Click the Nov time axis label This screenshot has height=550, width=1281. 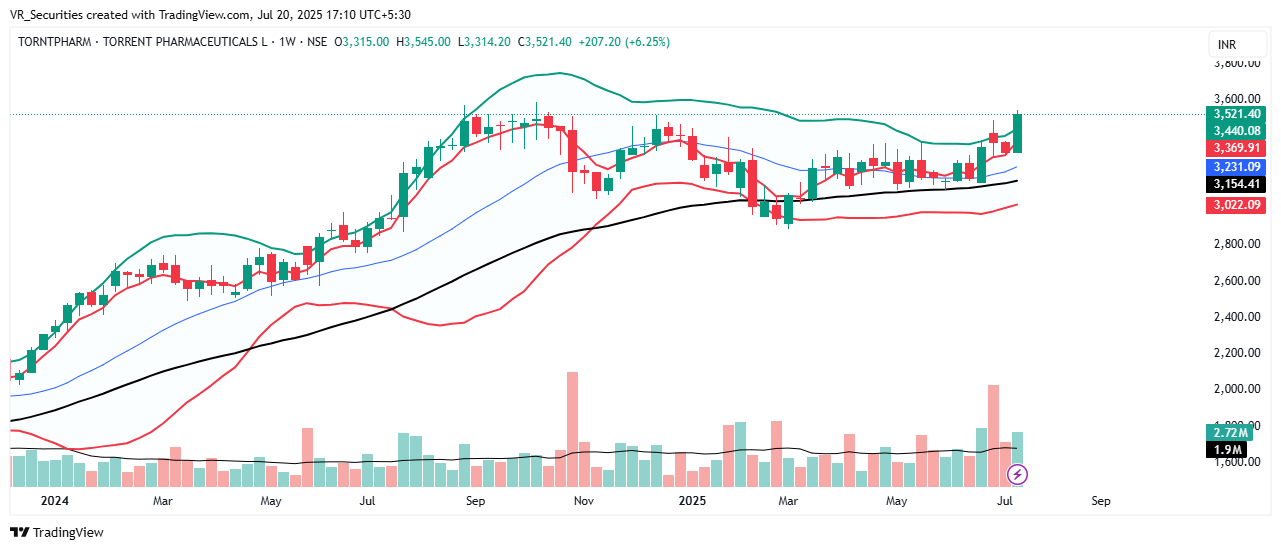tap(584, 500)
